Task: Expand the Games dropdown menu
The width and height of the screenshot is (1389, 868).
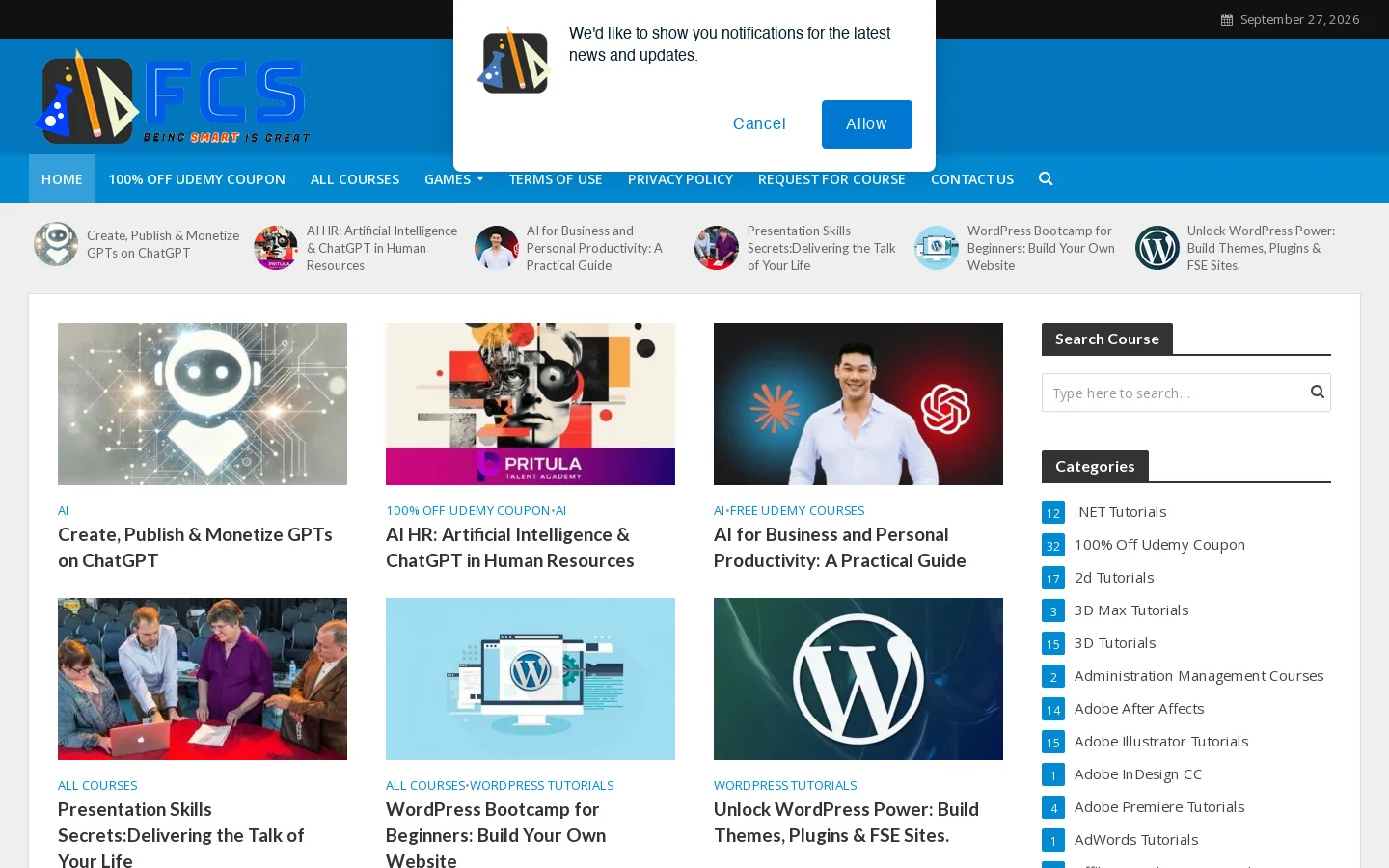Action: click(454, 178)
